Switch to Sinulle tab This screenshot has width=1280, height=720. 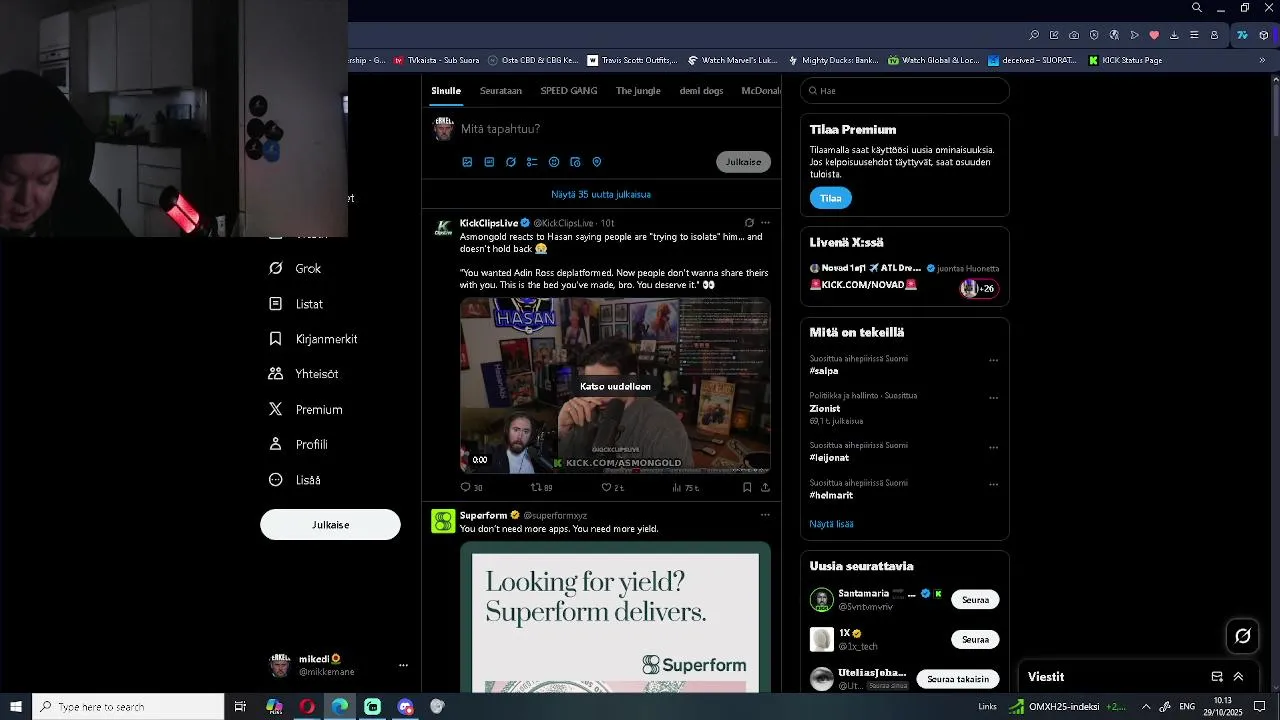pyautogui.click(x=446, y=90)
